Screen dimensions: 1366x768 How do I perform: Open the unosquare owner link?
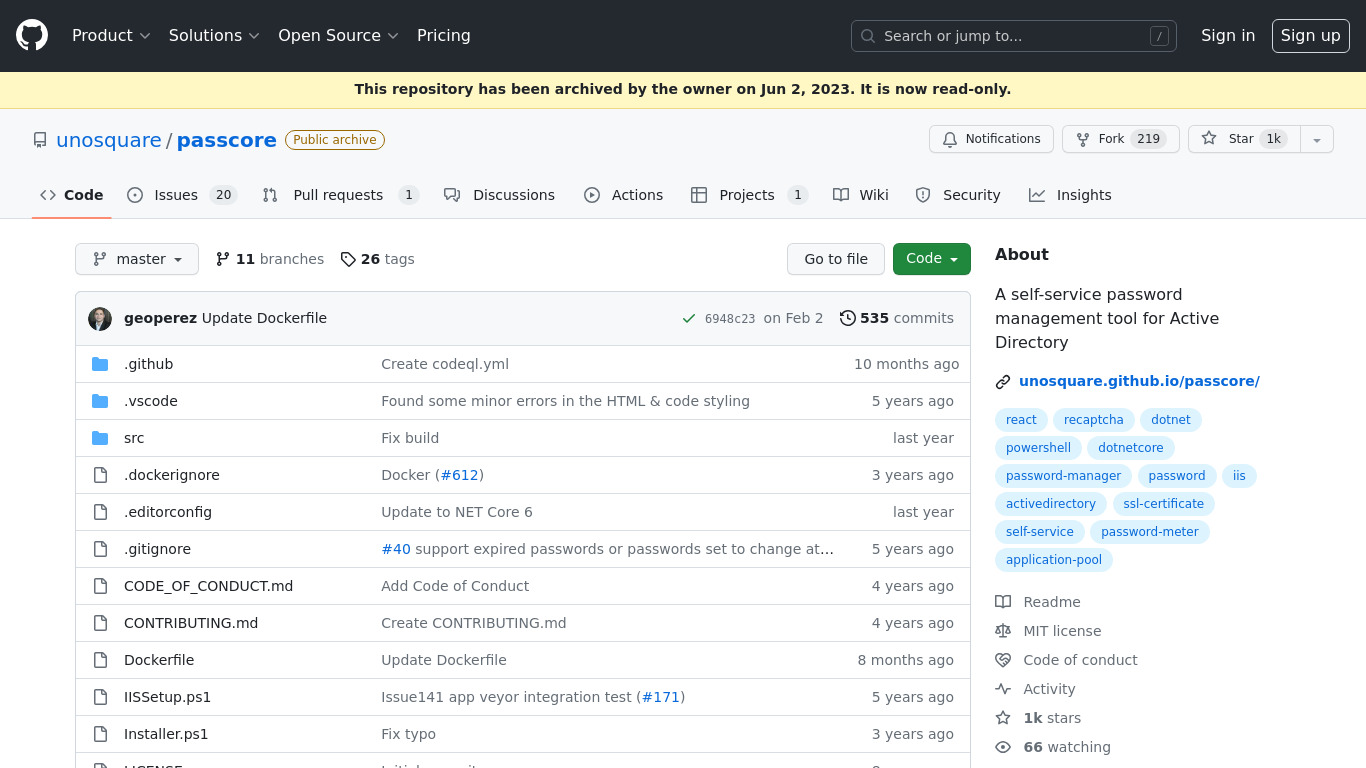(x=109, y=140)
